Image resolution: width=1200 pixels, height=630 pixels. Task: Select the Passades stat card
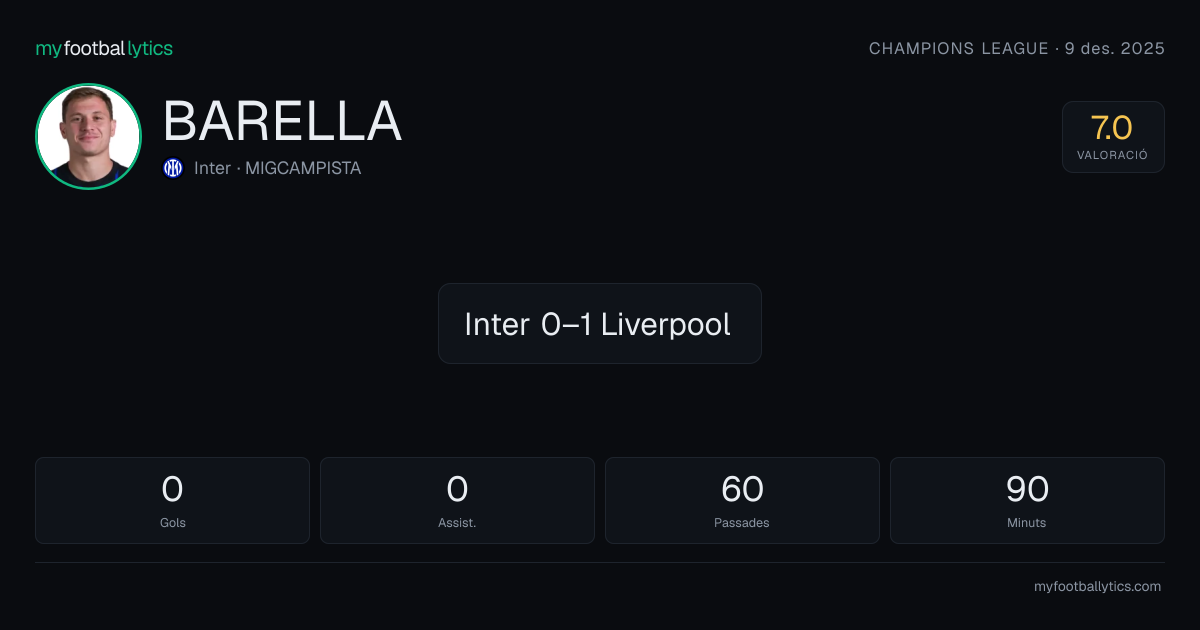click(x=742, y=500)
